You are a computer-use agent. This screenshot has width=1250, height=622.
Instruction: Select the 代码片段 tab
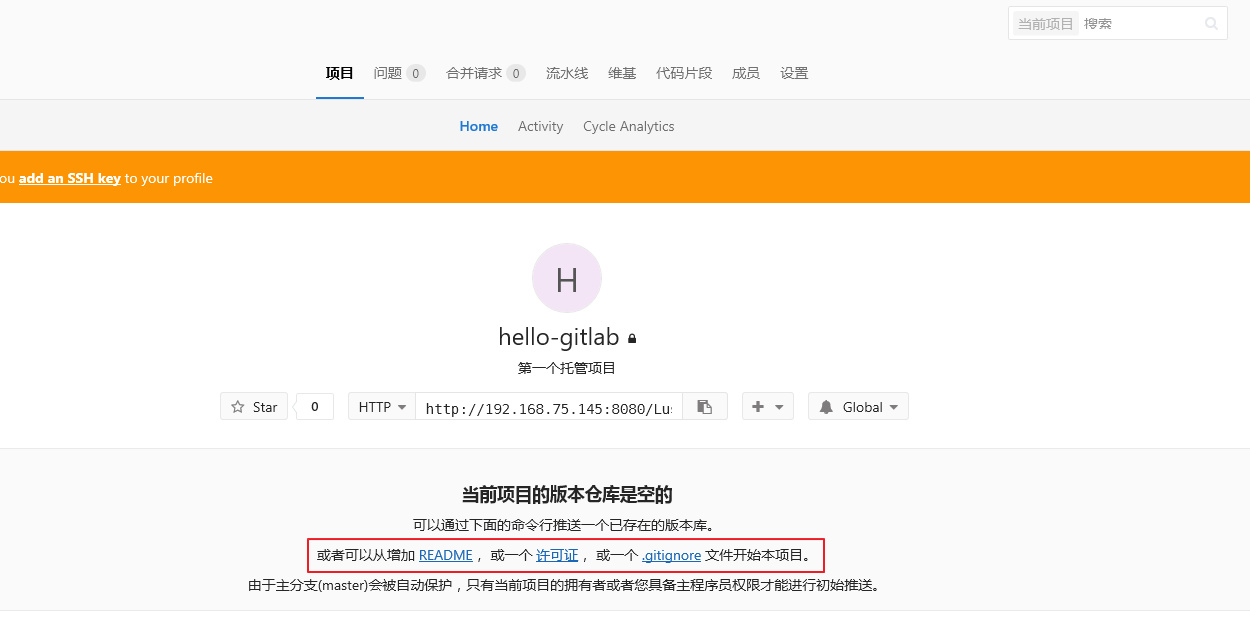click(x=684, y=73)
